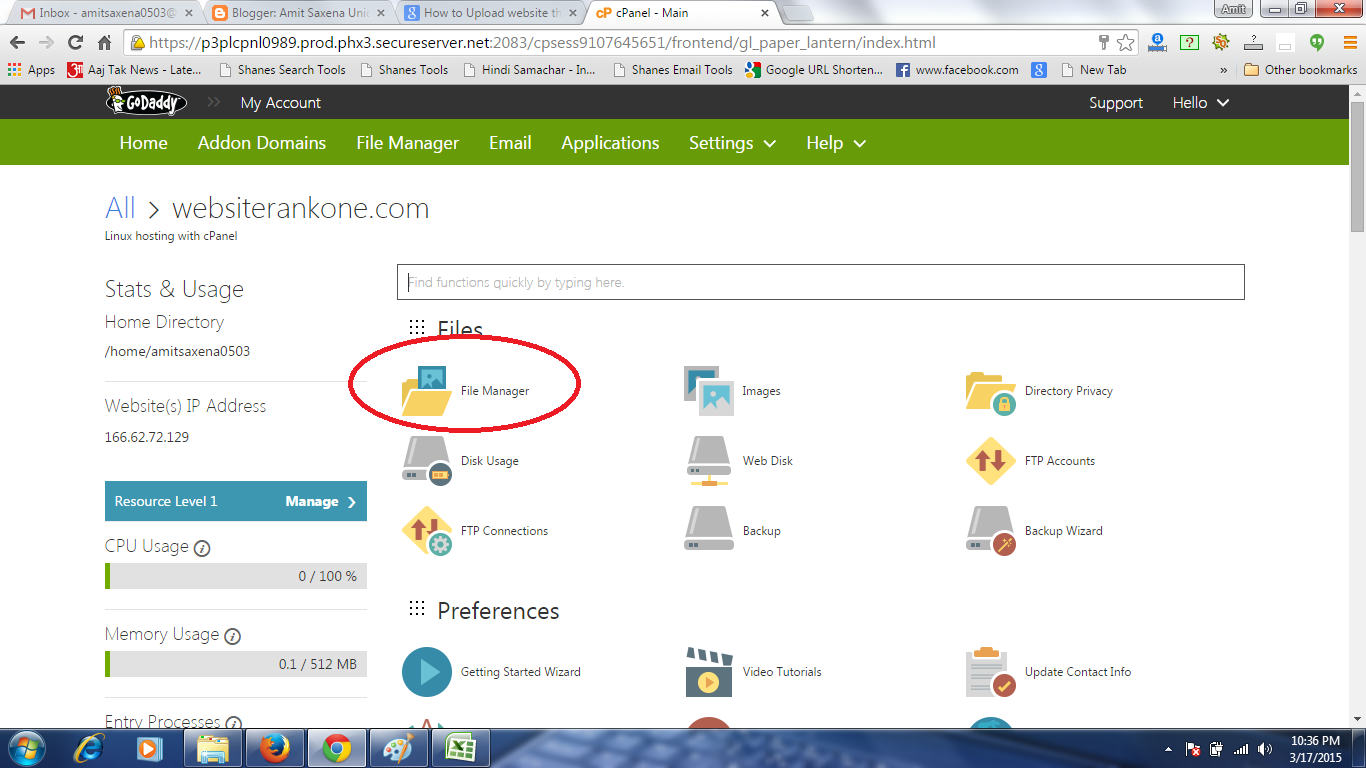Open Backup Wizard icon
Screen dimensions: 1366x768
tap(991, 531)
